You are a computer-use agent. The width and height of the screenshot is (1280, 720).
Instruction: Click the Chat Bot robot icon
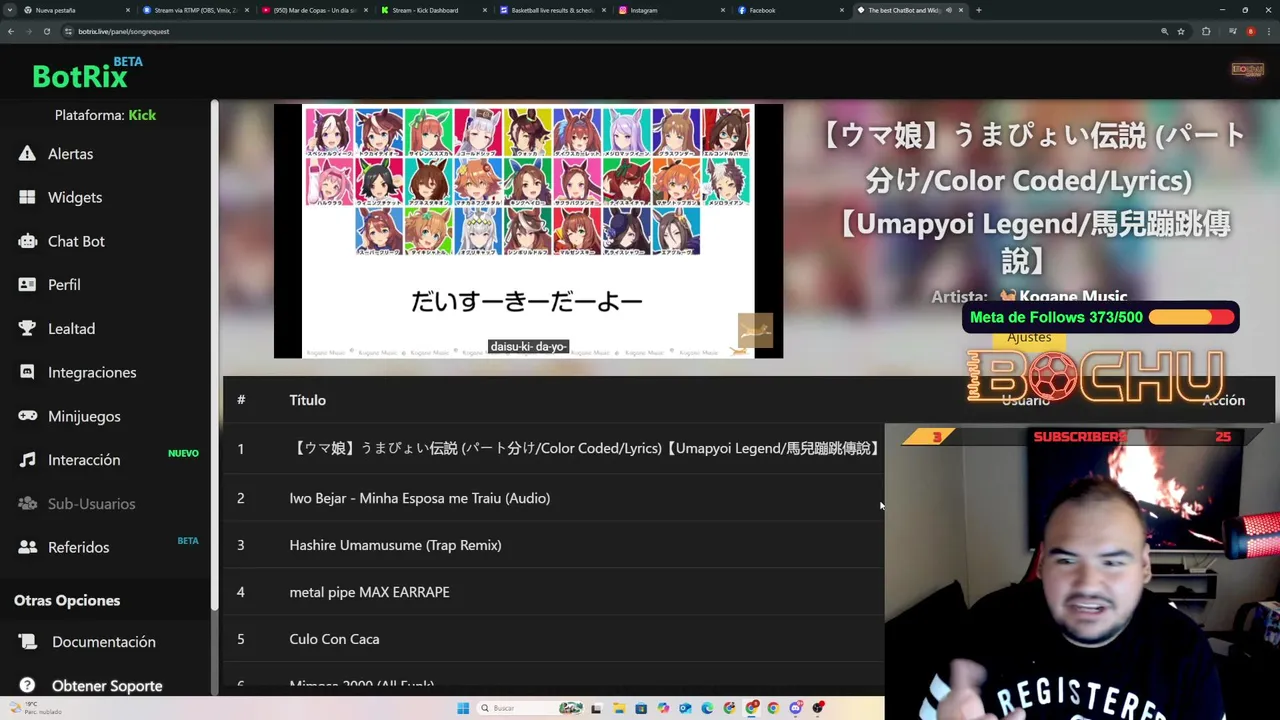[x=27, y=241]
